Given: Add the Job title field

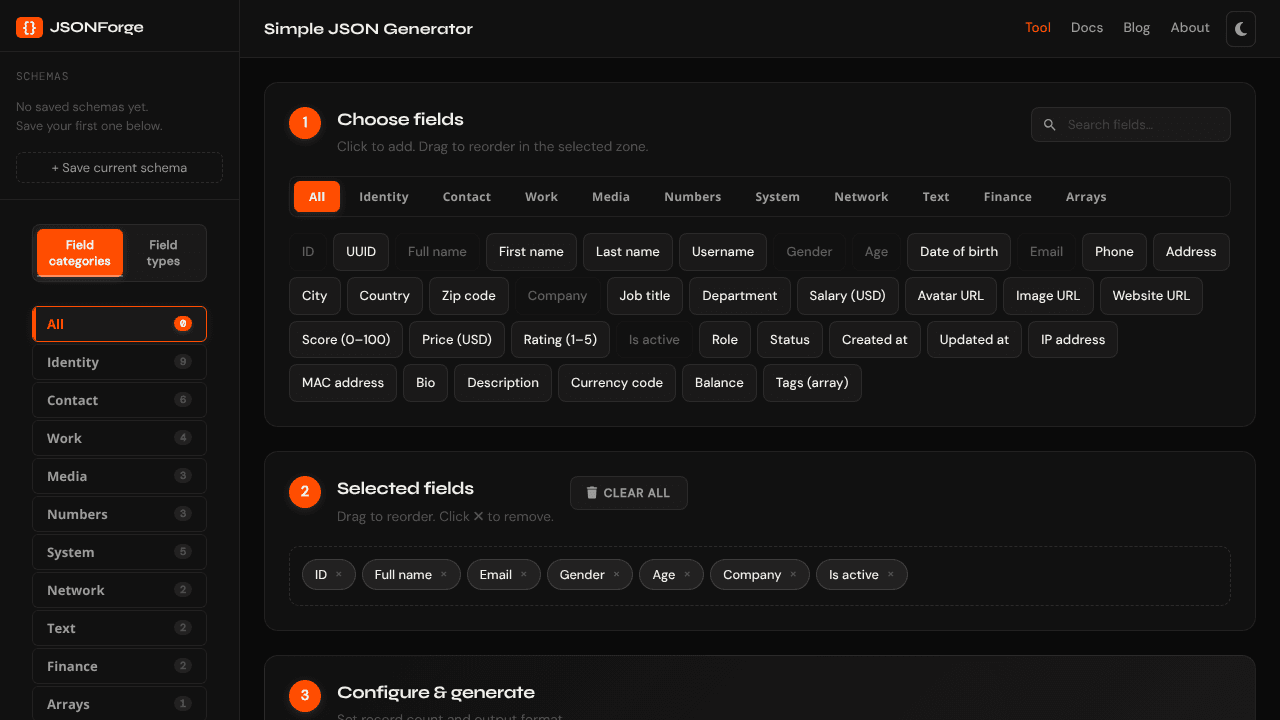Looking at the screenshot, I should tap(645, 296).
